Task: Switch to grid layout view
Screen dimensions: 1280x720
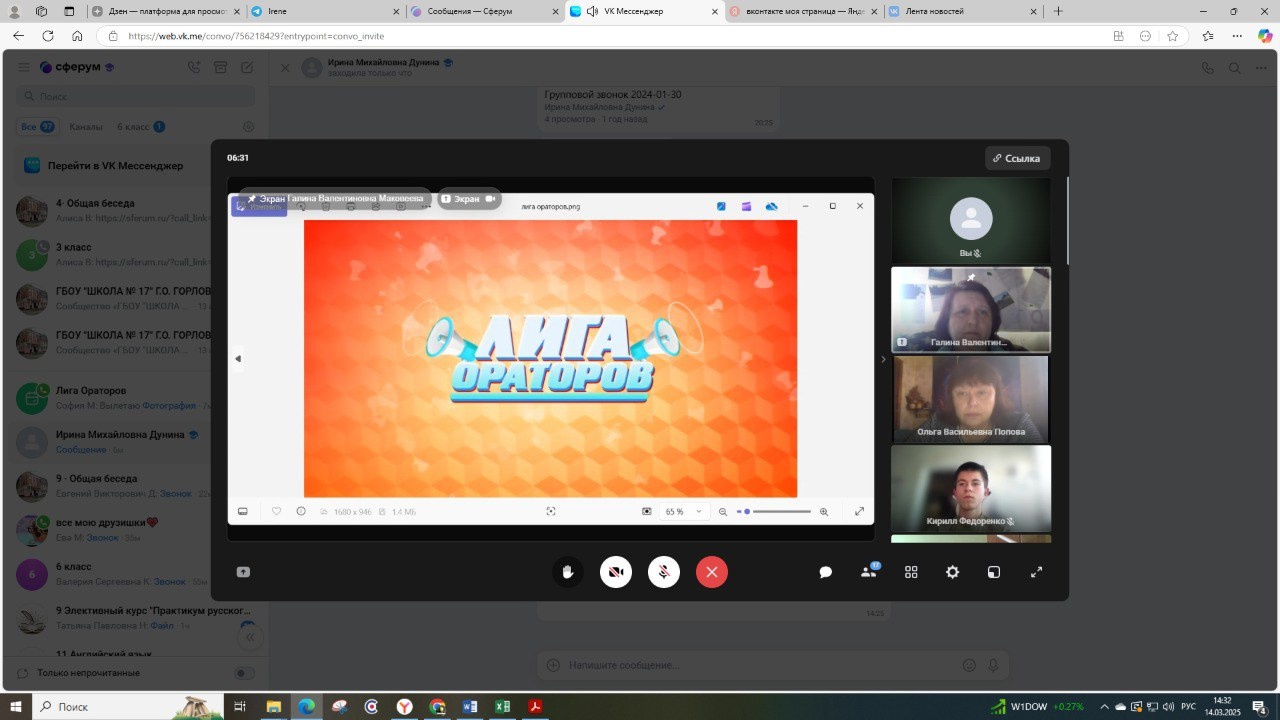Action: pos(911,572)
